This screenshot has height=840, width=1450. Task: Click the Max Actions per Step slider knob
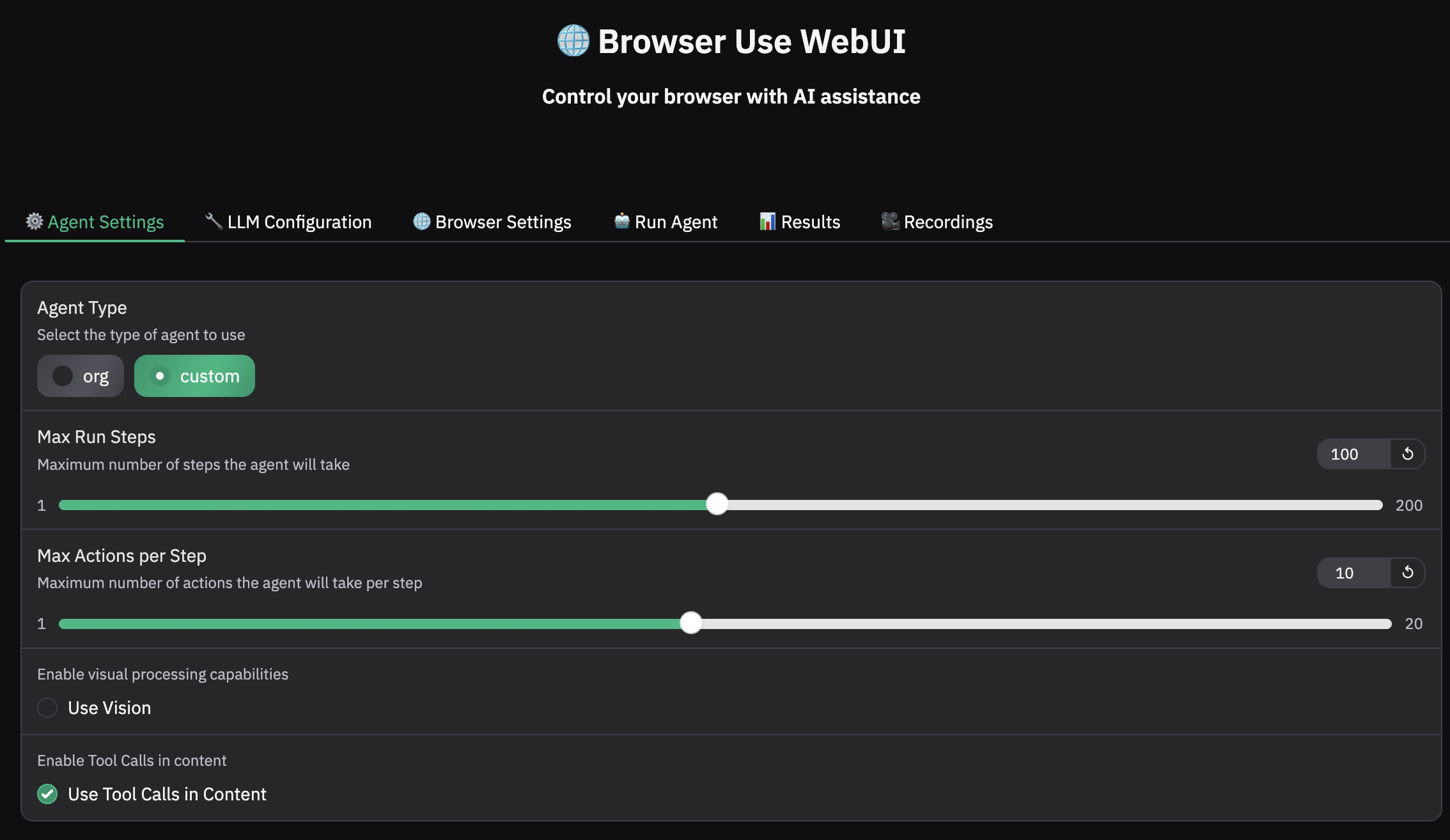click(690, 623)
